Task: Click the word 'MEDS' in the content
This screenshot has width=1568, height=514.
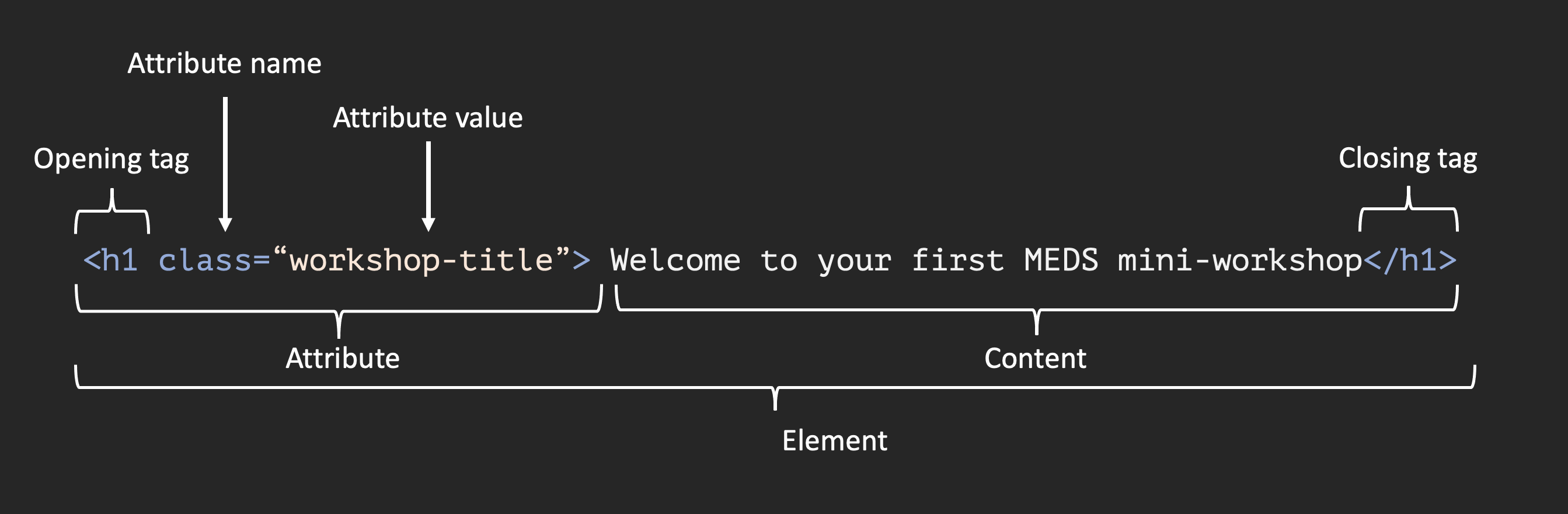Action: tap(1061, 260)
